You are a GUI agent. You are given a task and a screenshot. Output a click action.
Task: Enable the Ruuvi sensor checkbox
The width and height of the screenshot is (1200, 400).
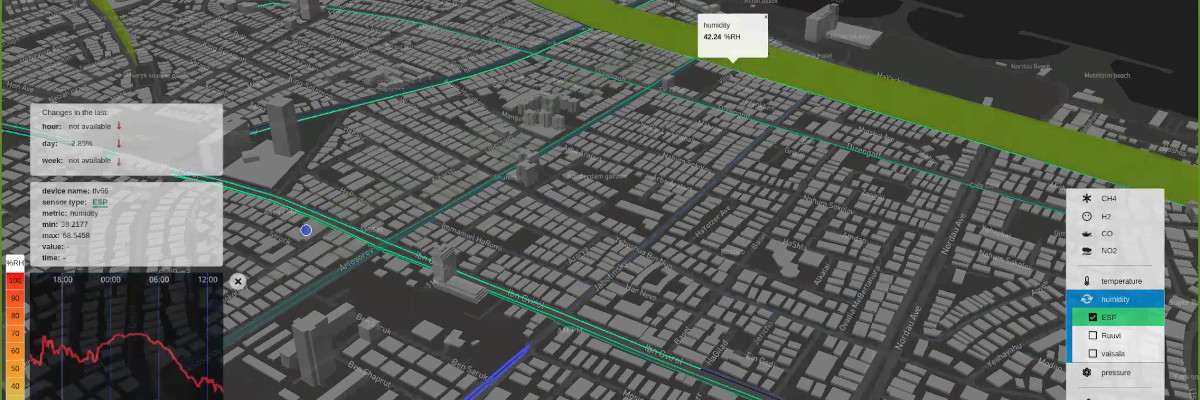click(1093, 335)
